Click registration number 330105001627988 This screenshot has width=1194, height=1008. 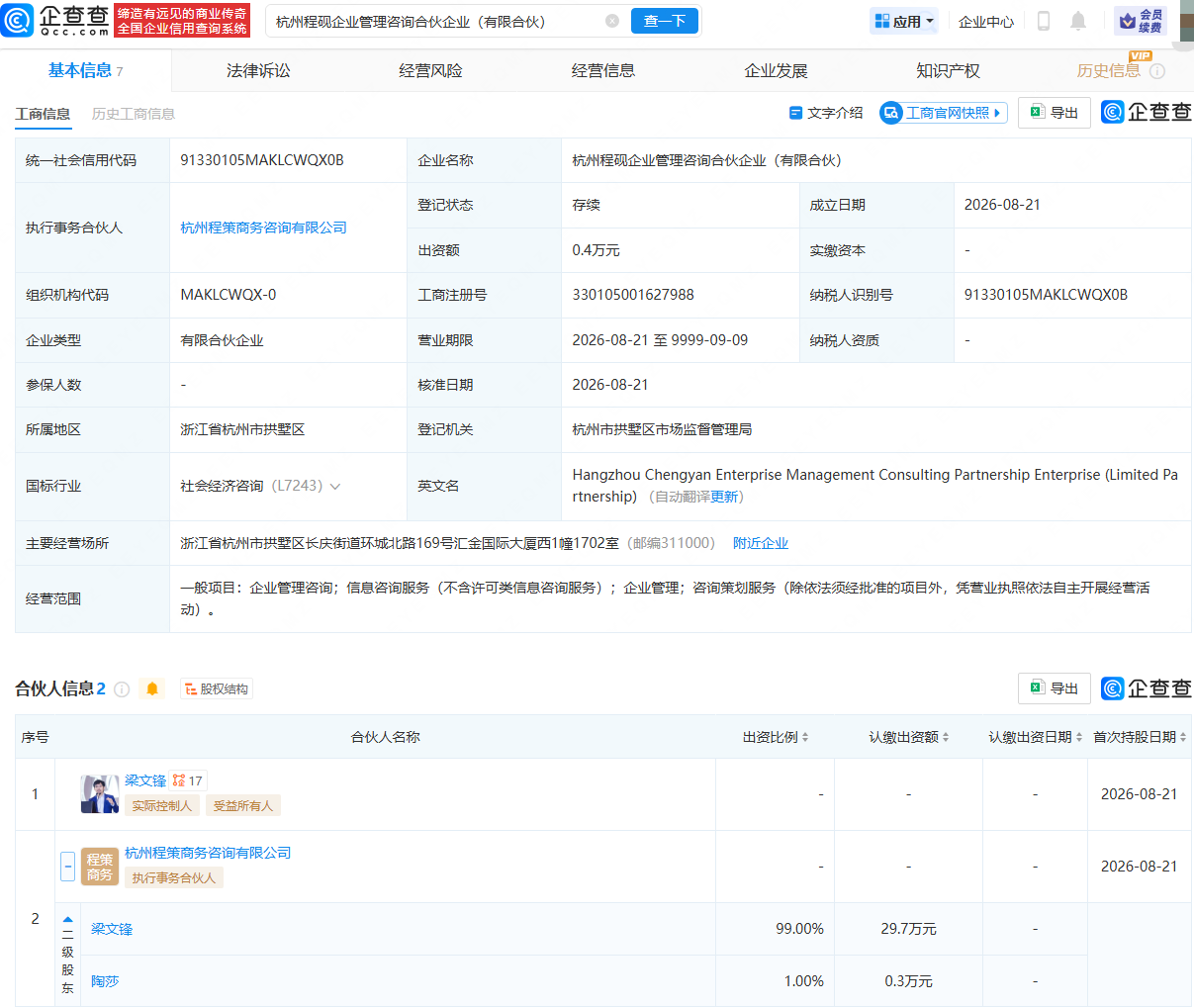coord(633,295)
